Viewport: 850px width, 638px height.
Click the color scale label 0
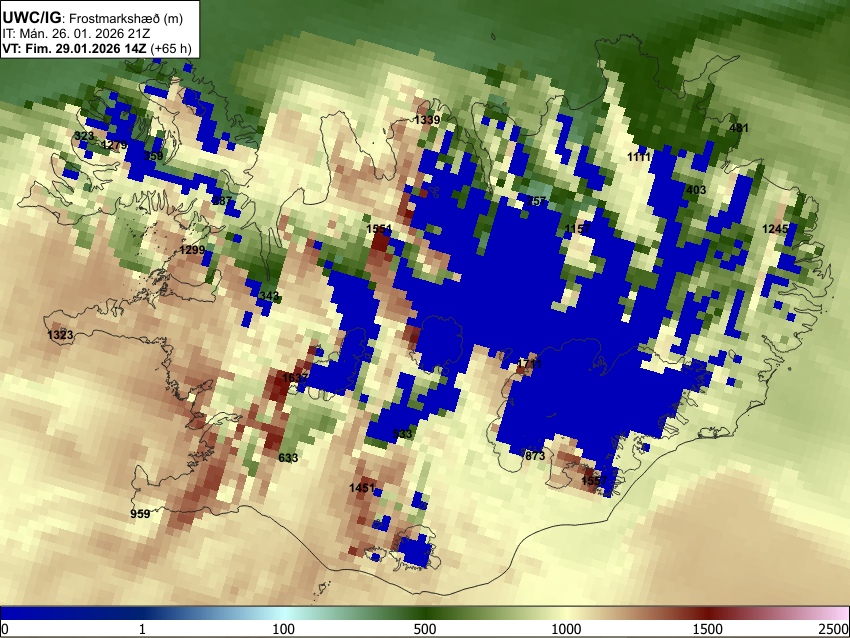pos(5,629)
